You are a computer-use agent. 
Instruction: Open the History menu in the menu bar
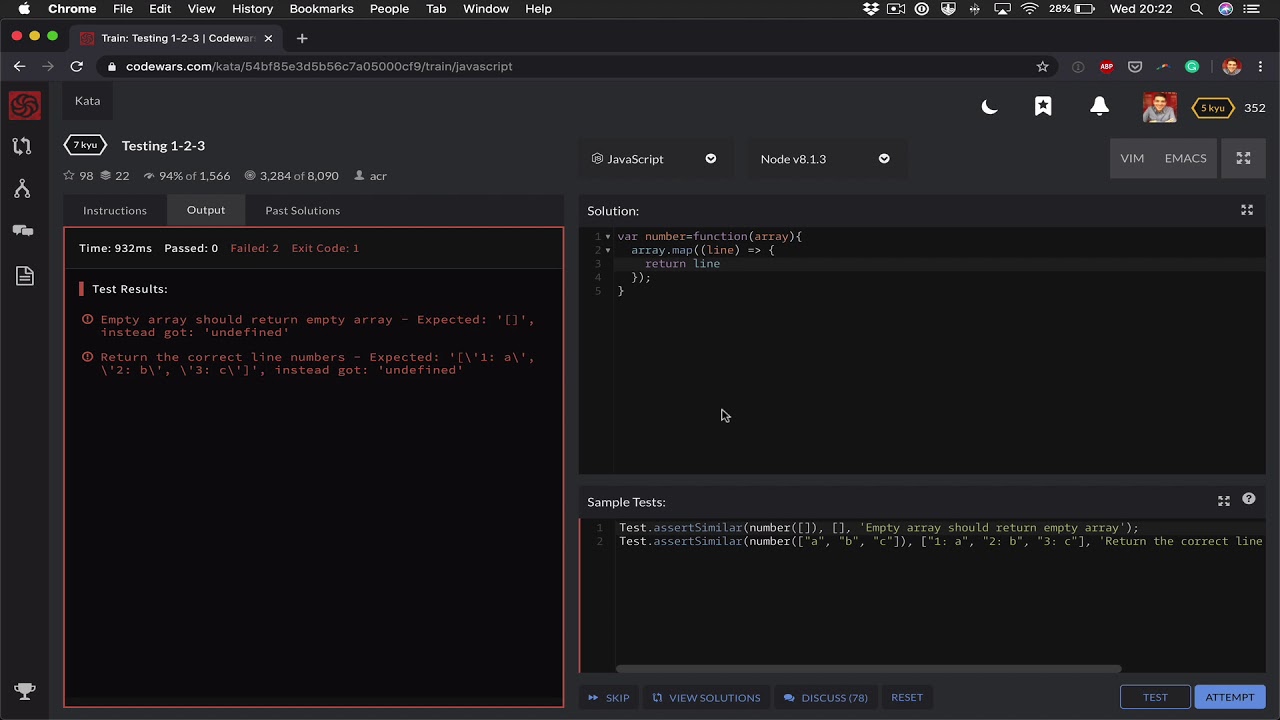click(252, 9)
